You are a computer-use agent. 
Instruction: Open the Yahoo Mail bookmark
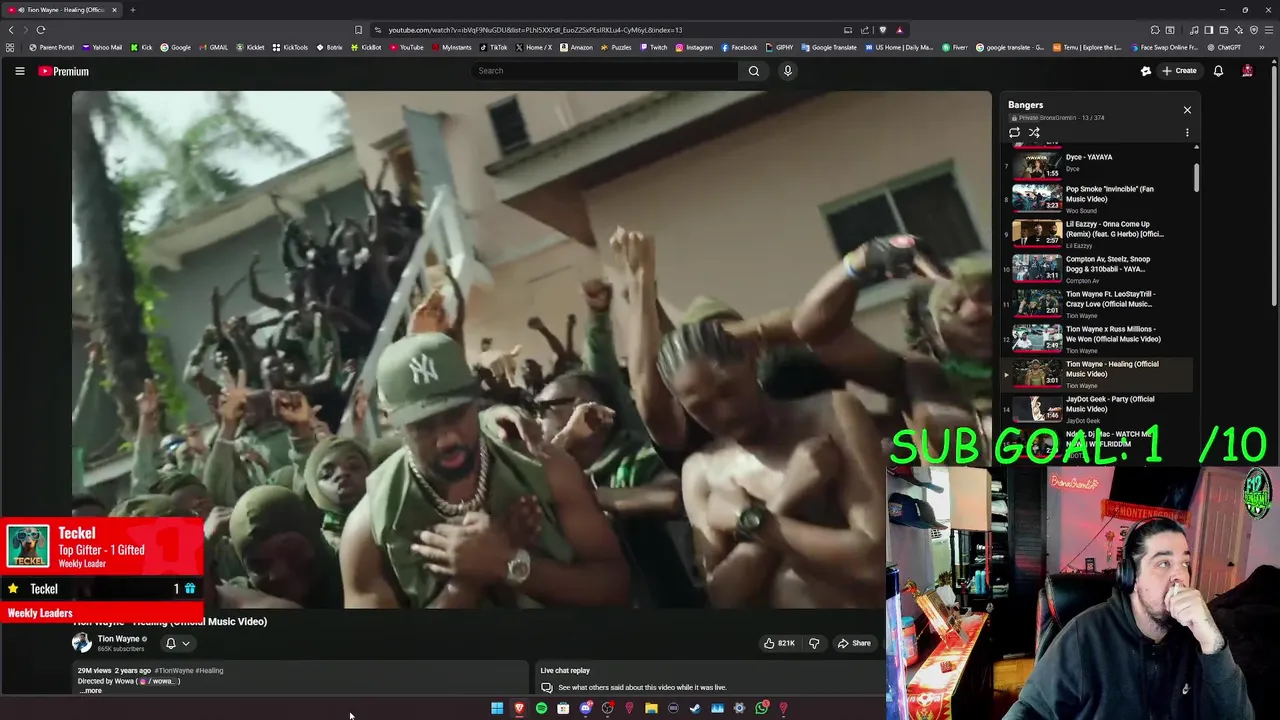102,47
